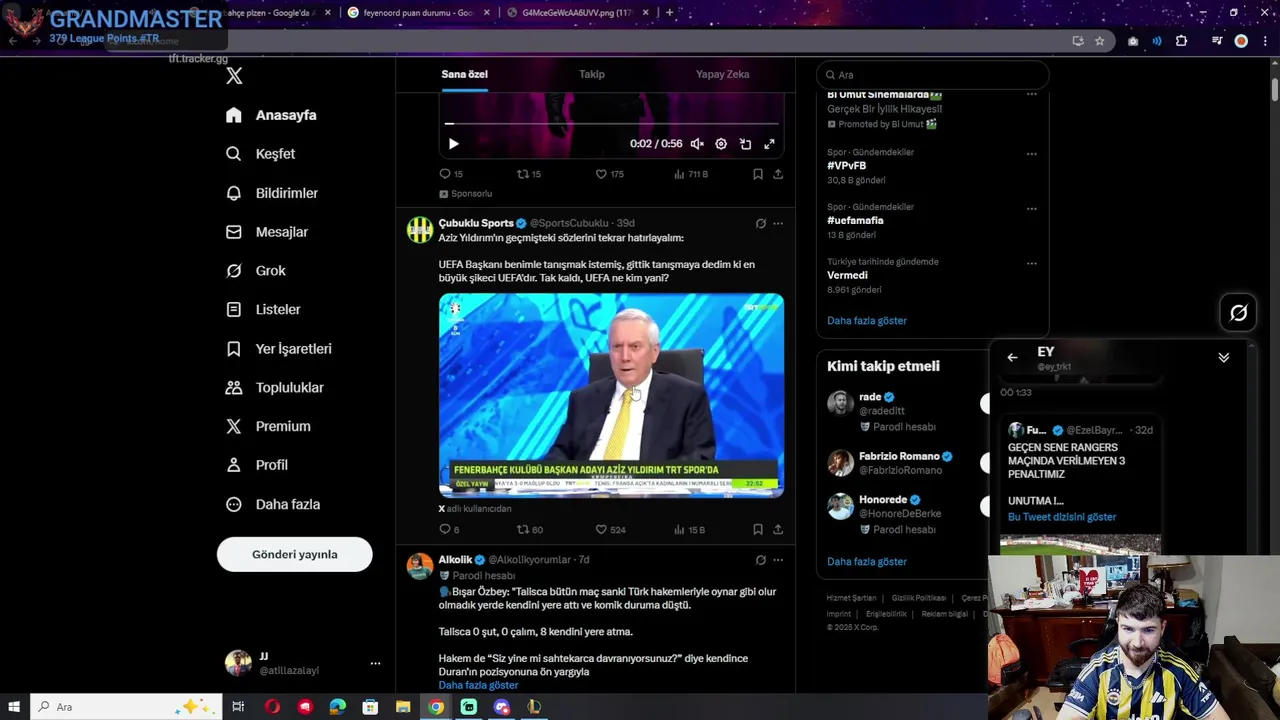View analytics 15 B on Çubuklu Sports post
Screen dimensions: 1280x720
690,530
